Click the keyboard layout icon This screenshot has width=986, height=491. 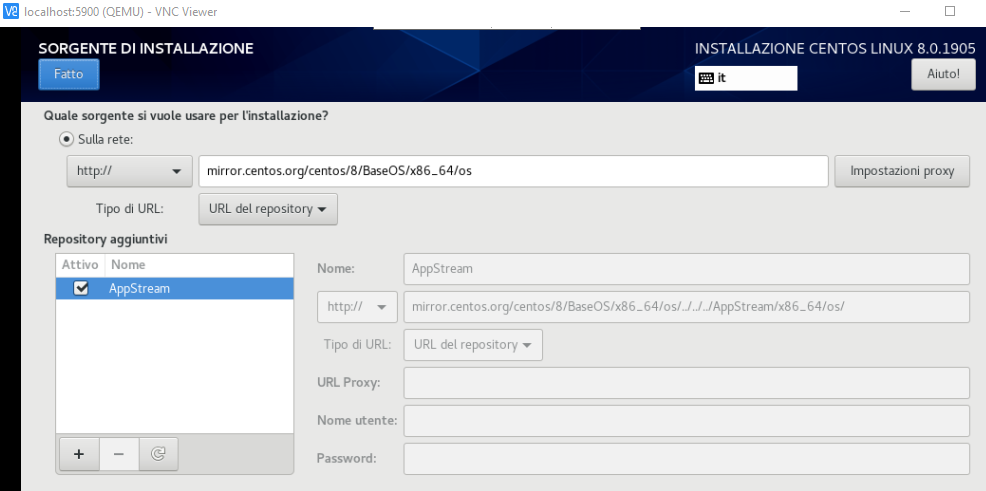tap(706, 78)
